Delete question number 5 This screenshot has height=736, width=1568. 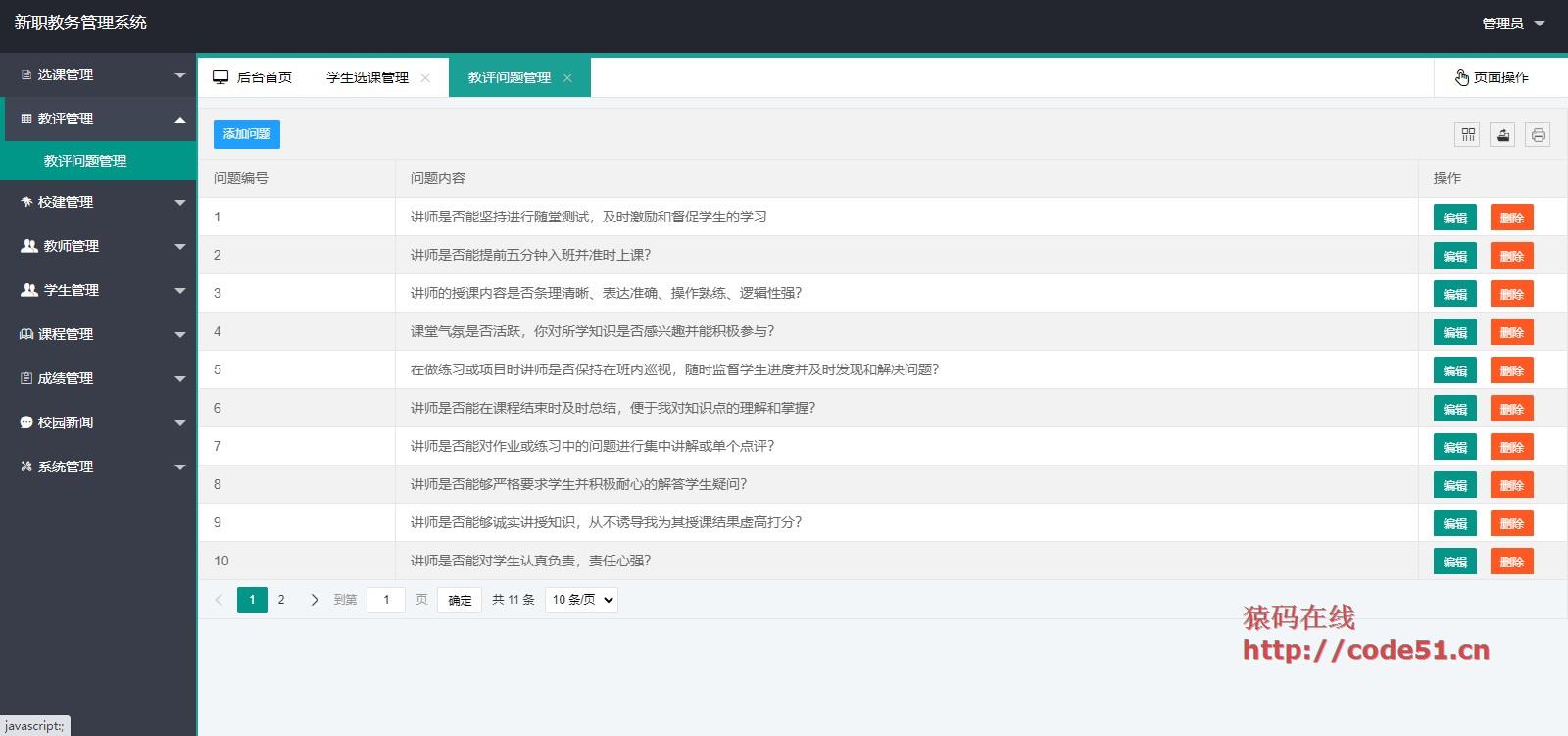[1511, 370]
